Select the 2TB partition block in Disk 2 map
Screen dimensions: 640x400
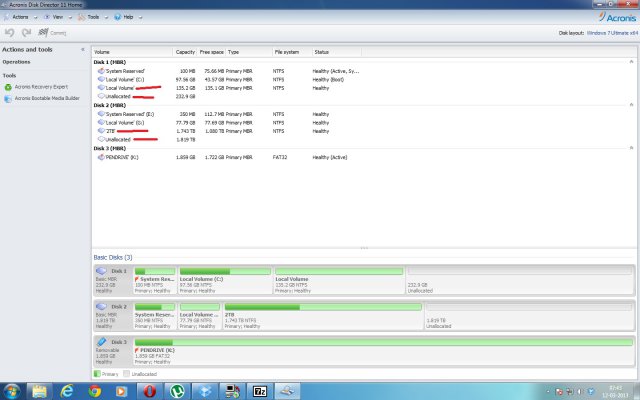[x=323, y=316]
